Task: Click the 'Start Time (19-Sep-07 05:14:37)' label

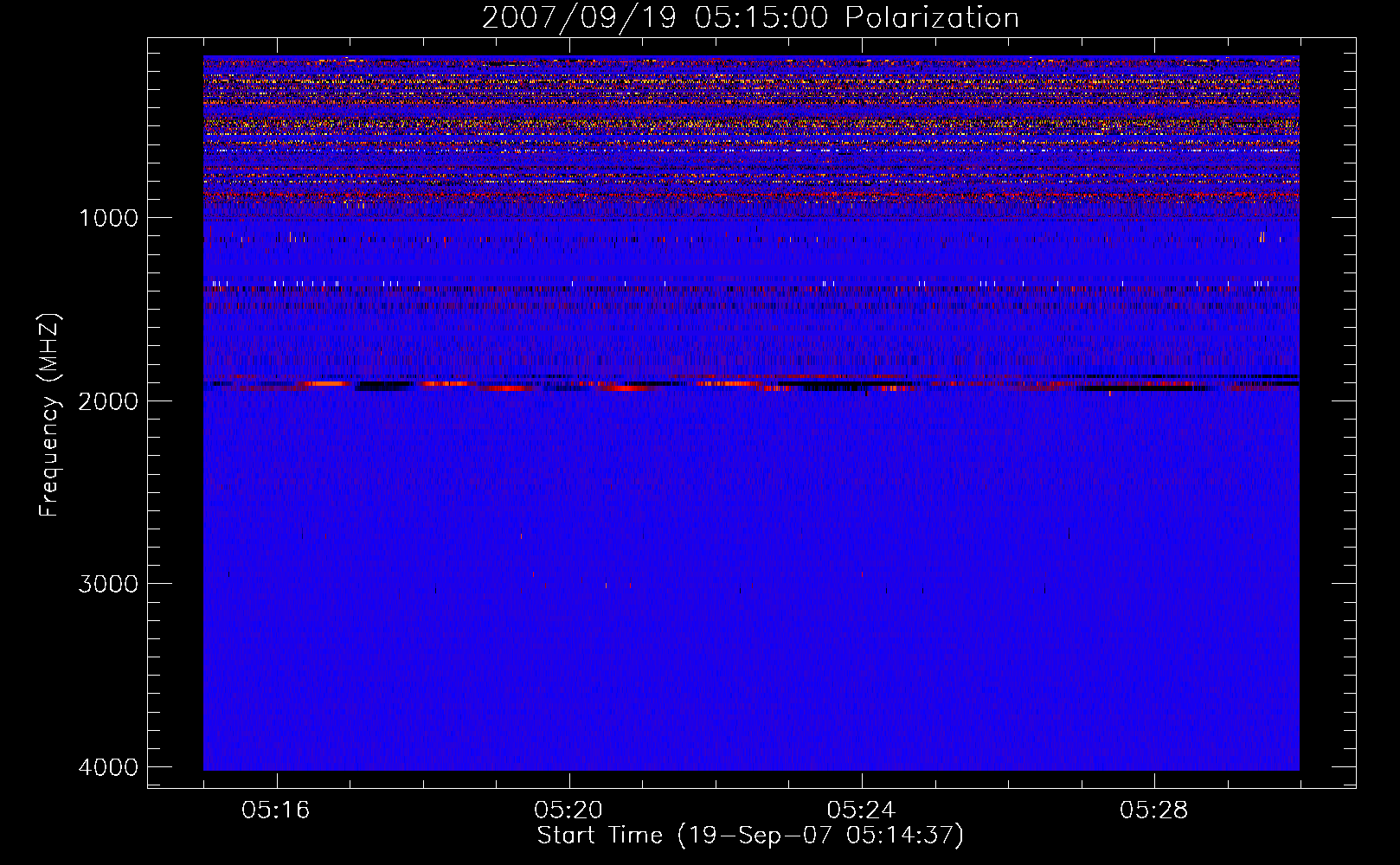Action: [750, 836]
